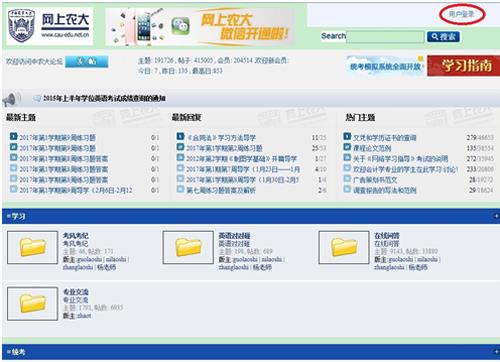Click the icon before 关于《网络学习指导》考试的说明

pos(347,157)
